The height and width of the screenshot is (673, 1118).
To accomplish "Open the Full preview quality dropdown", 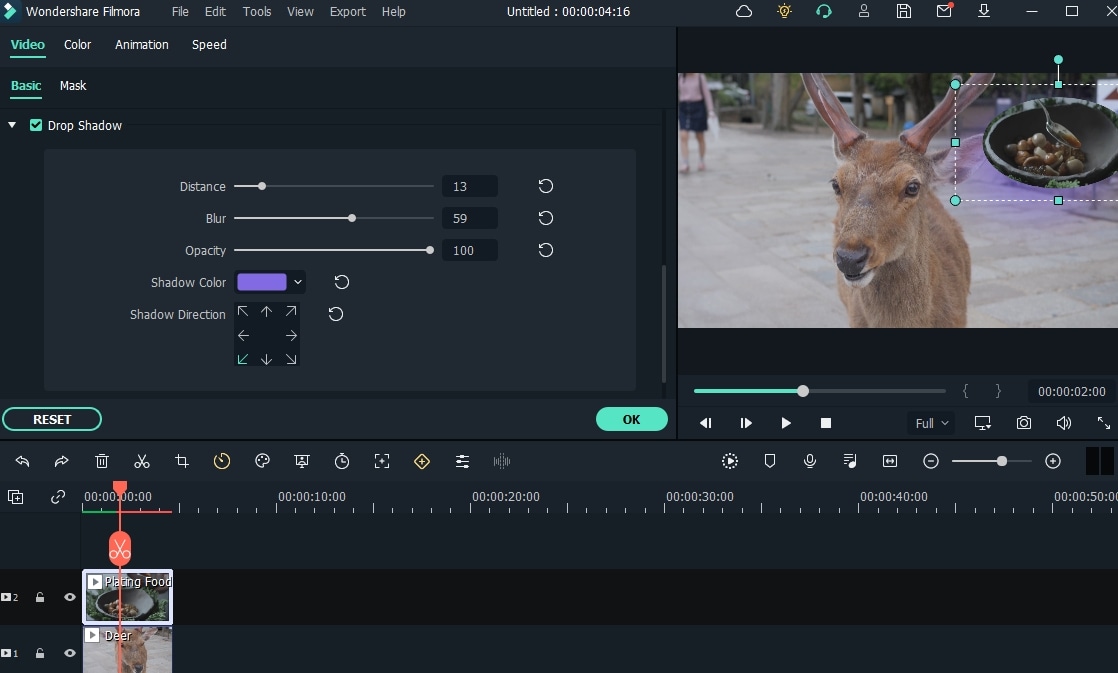I will coord(932,423).
